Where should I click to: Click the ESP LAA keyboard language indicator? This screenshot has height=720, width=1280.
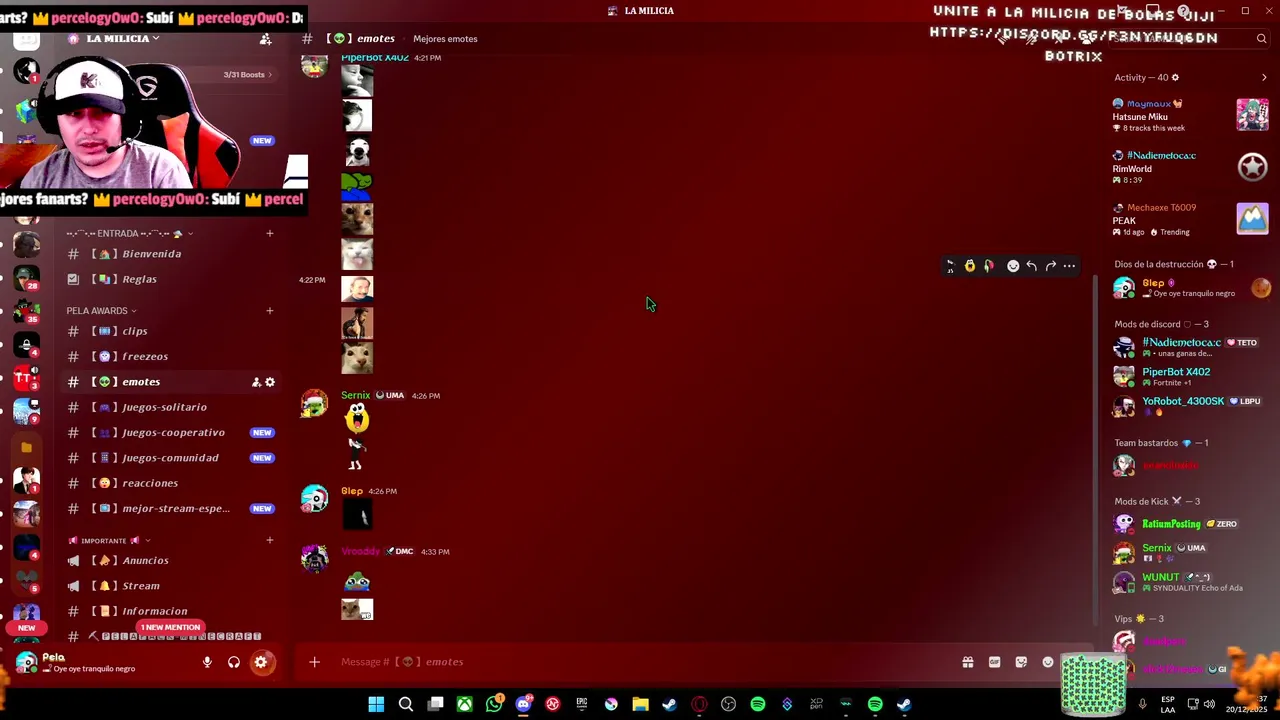tap(1168, 705)
